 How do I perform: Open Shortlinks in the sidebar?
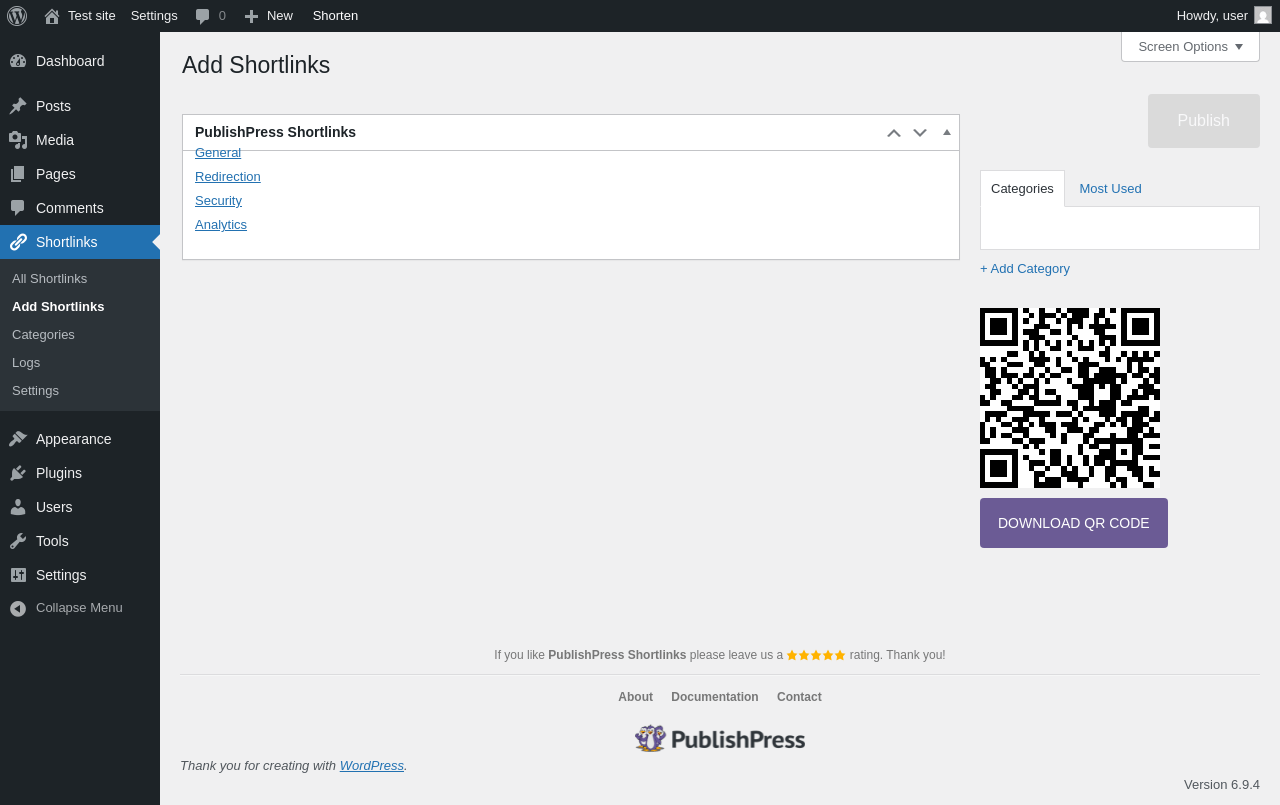pos(80,242)
